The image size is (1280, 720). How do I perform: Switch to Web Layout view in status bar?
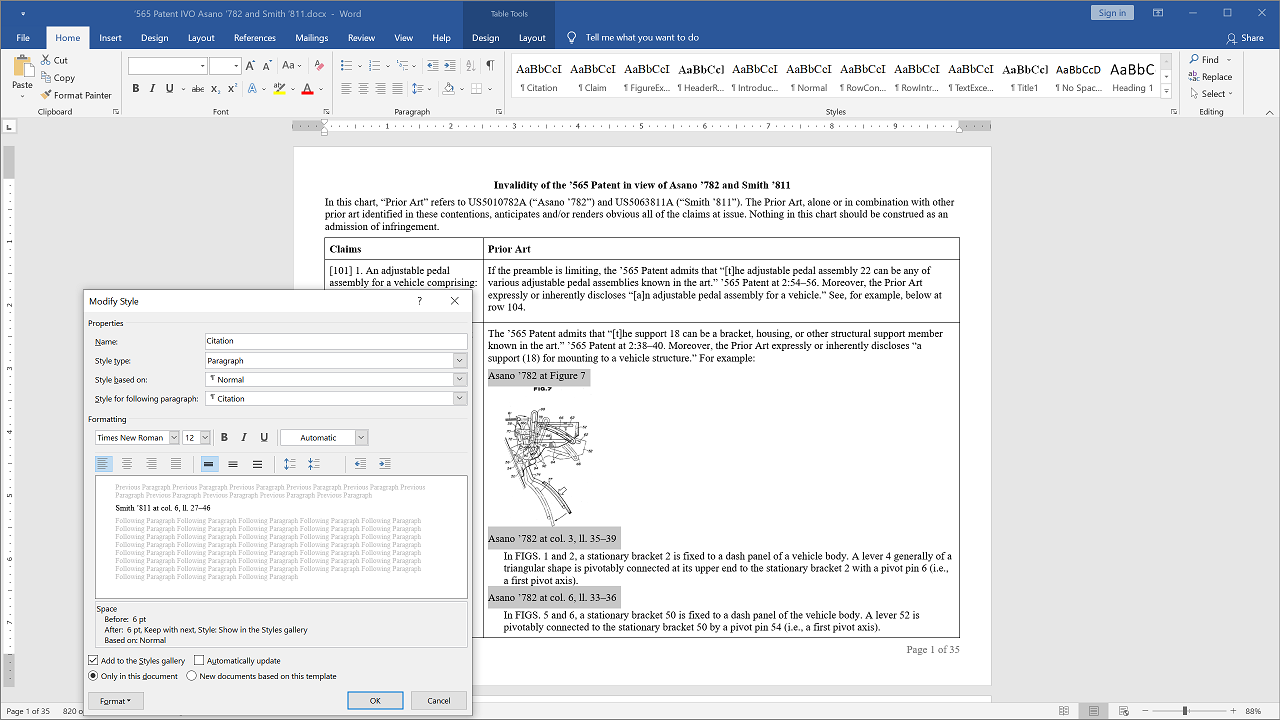click(1123, 711)
